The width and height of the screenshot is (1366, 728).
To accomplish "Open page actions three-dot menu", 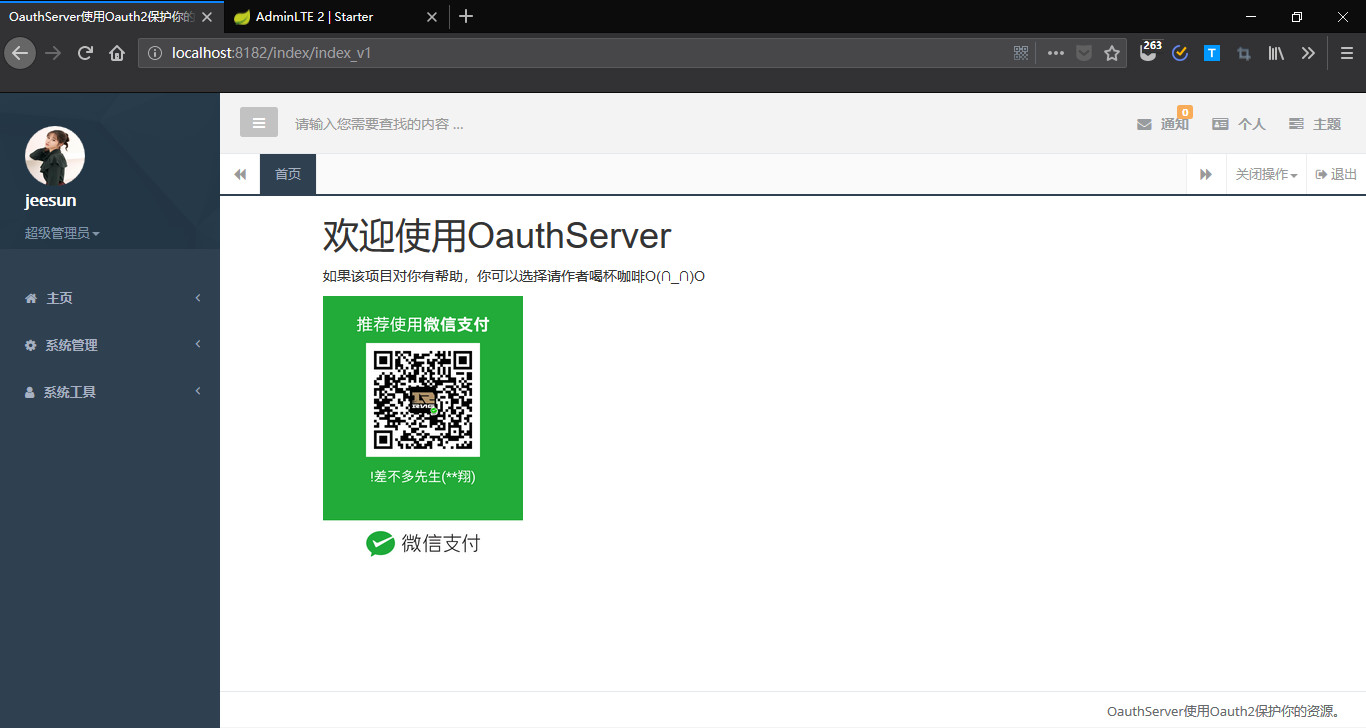I will (1056, 53).
